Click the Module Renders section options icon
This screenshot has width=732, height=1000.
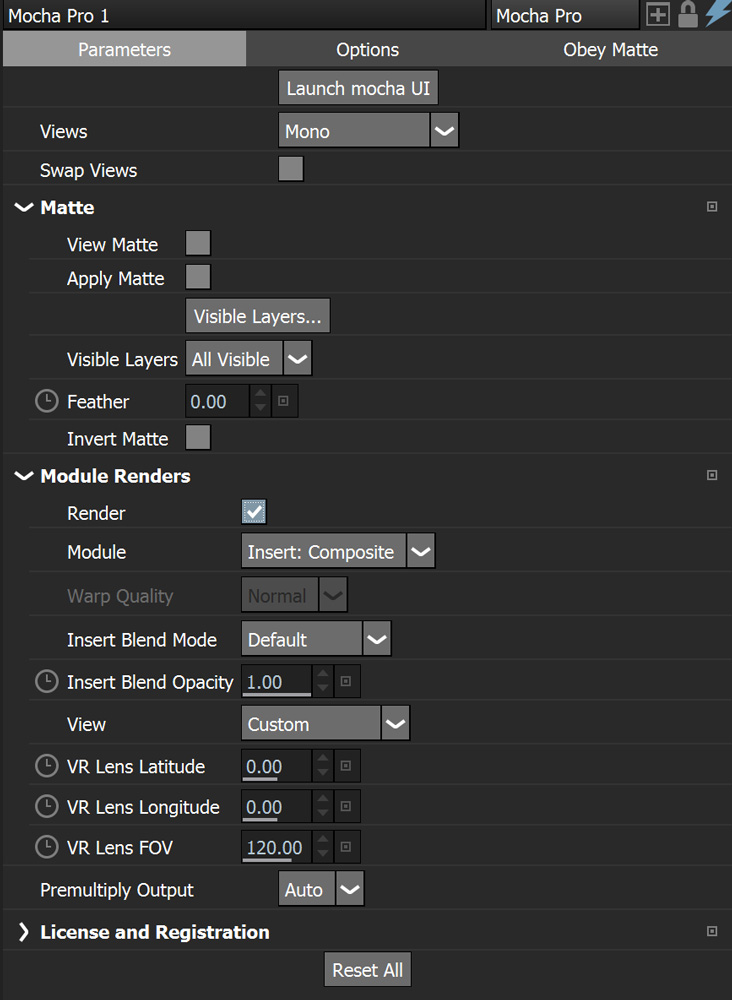(x=712, y=475)
